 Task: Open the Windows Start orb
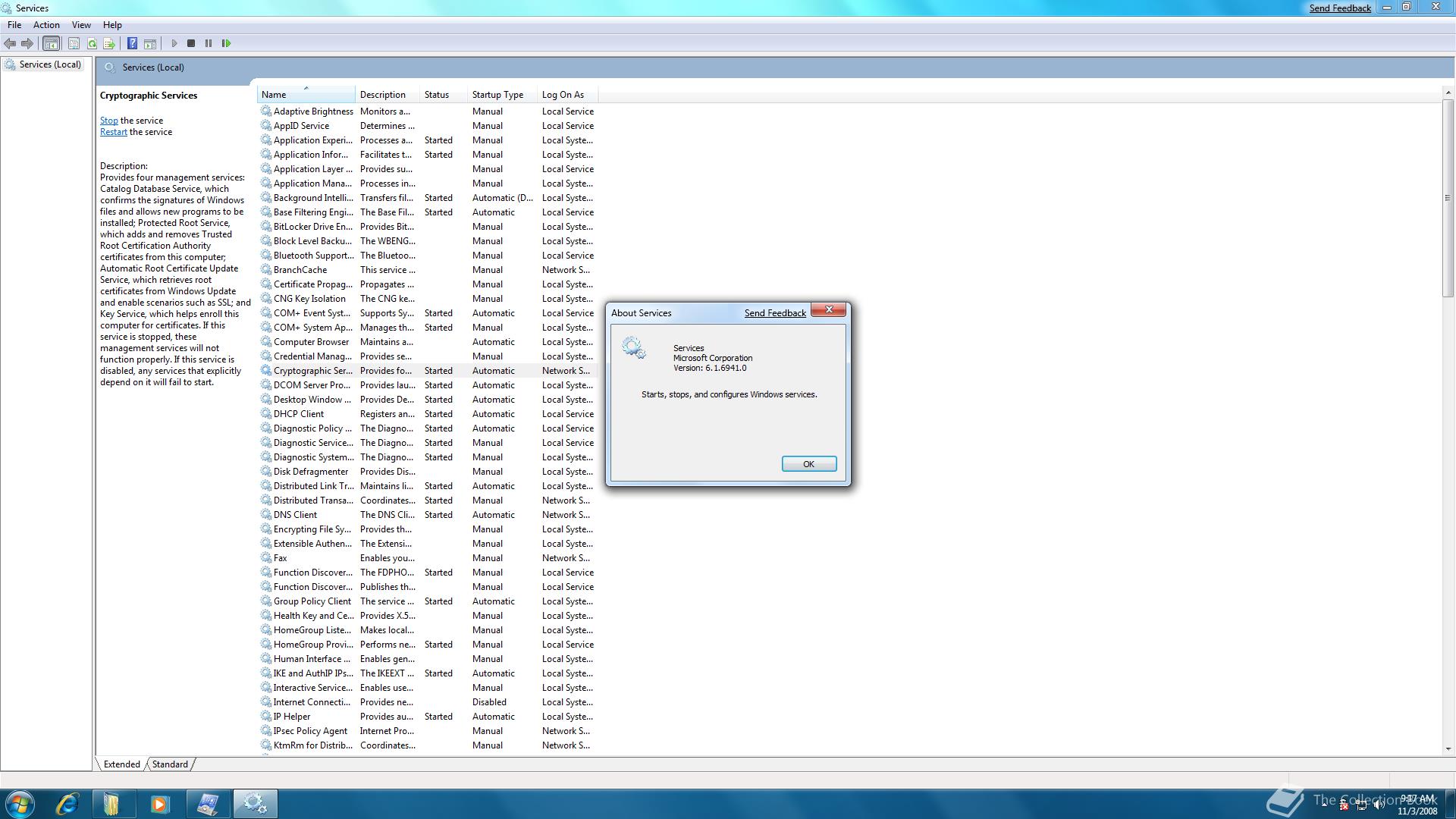[19, 804]
